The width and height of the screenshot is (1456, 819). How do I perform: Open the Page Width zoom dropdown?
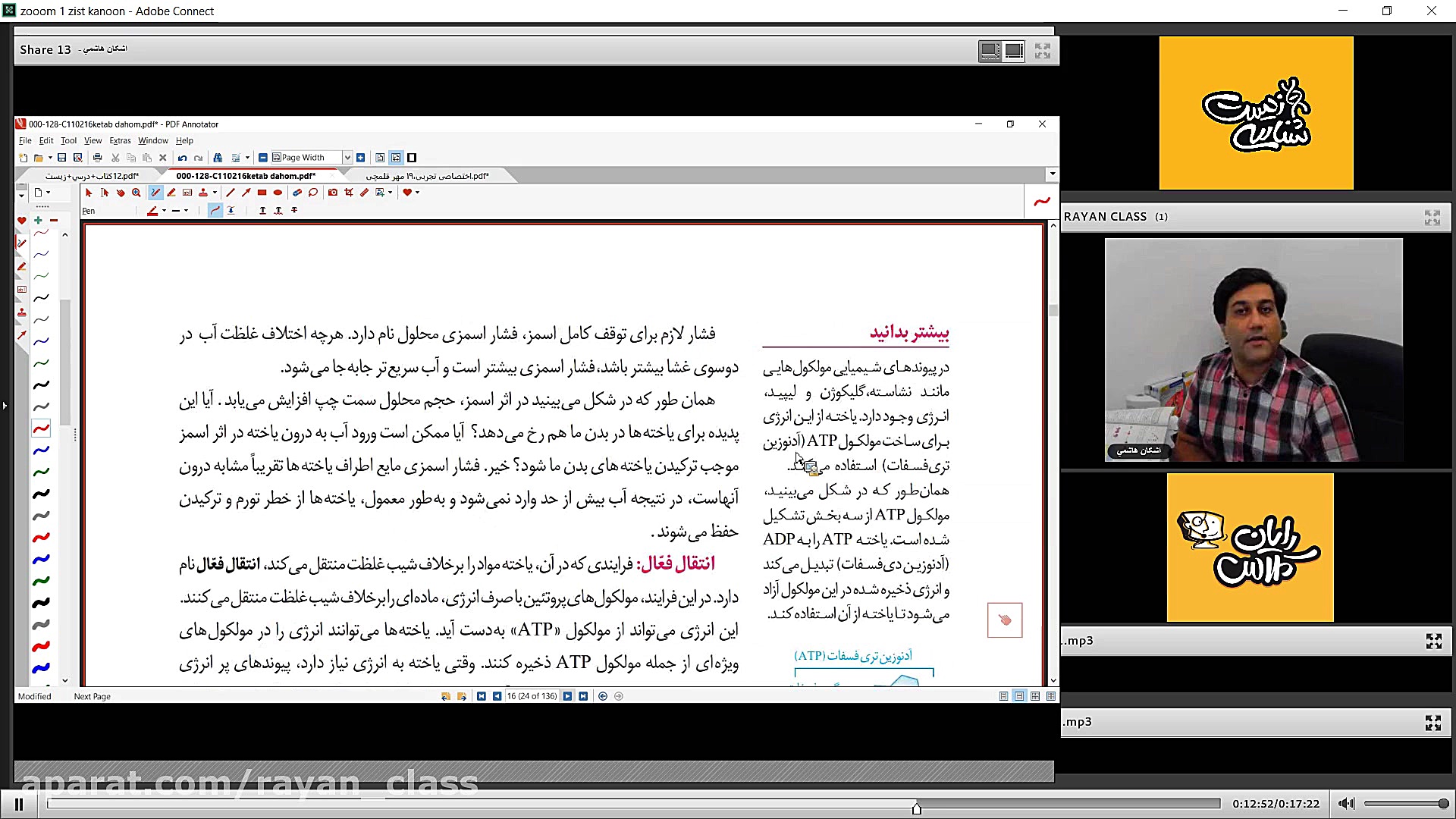(347, 158)
